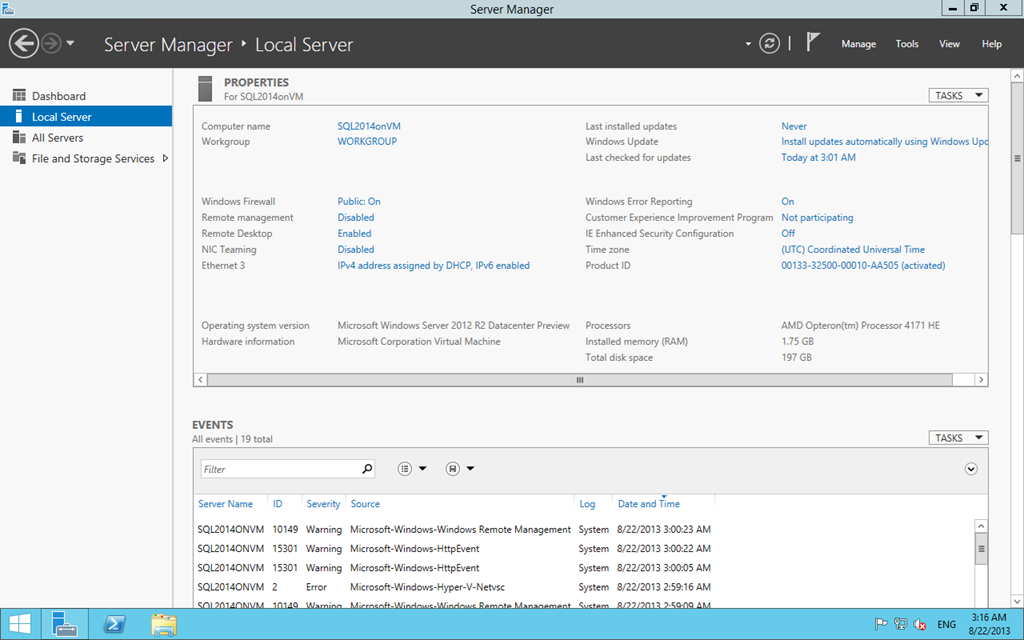Screen dimensions: 1024x640
Task: Click NIC Teaming Disabled link
Action: (356, 249)
